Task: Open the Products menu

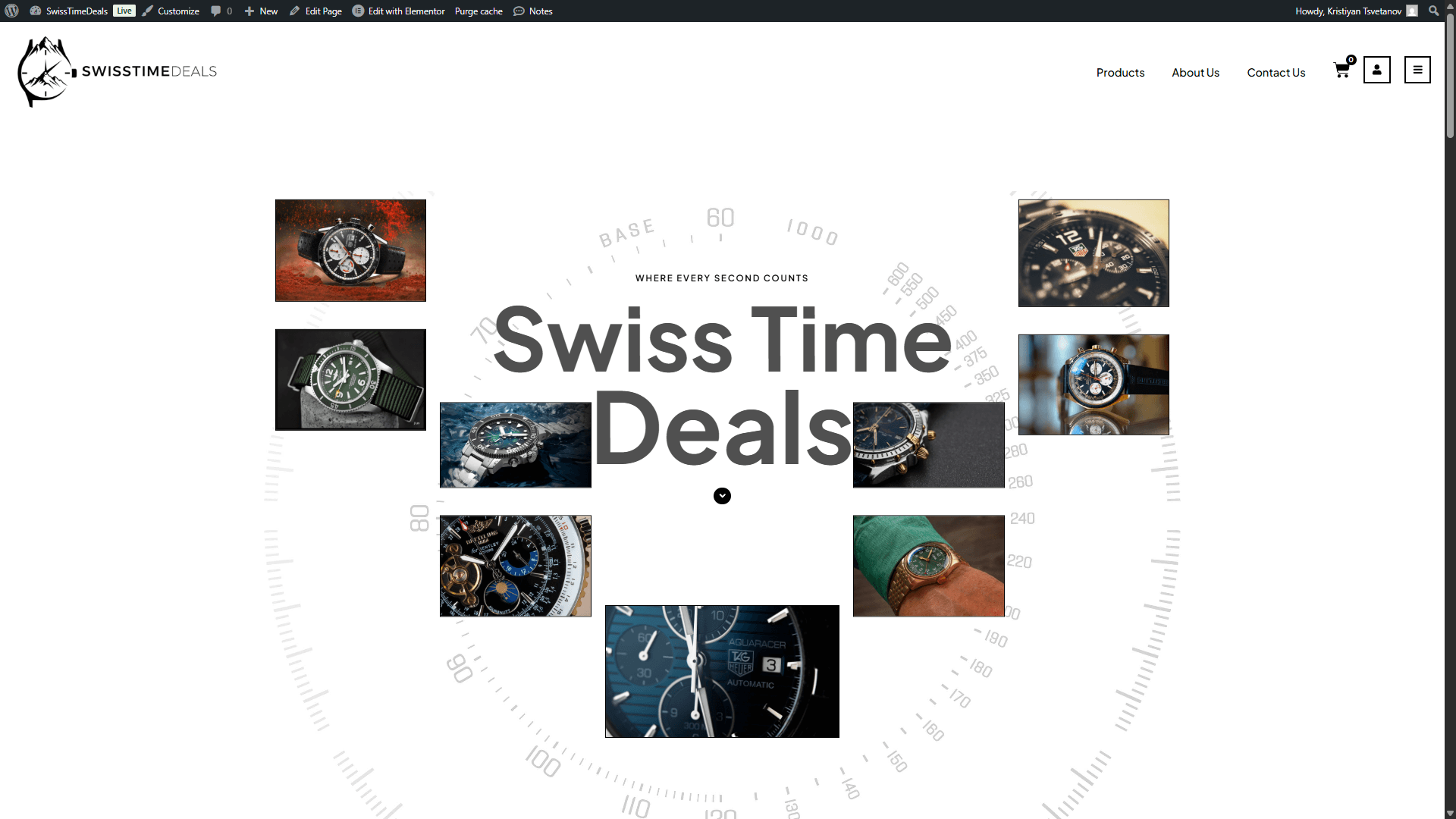Action: 1120,73
